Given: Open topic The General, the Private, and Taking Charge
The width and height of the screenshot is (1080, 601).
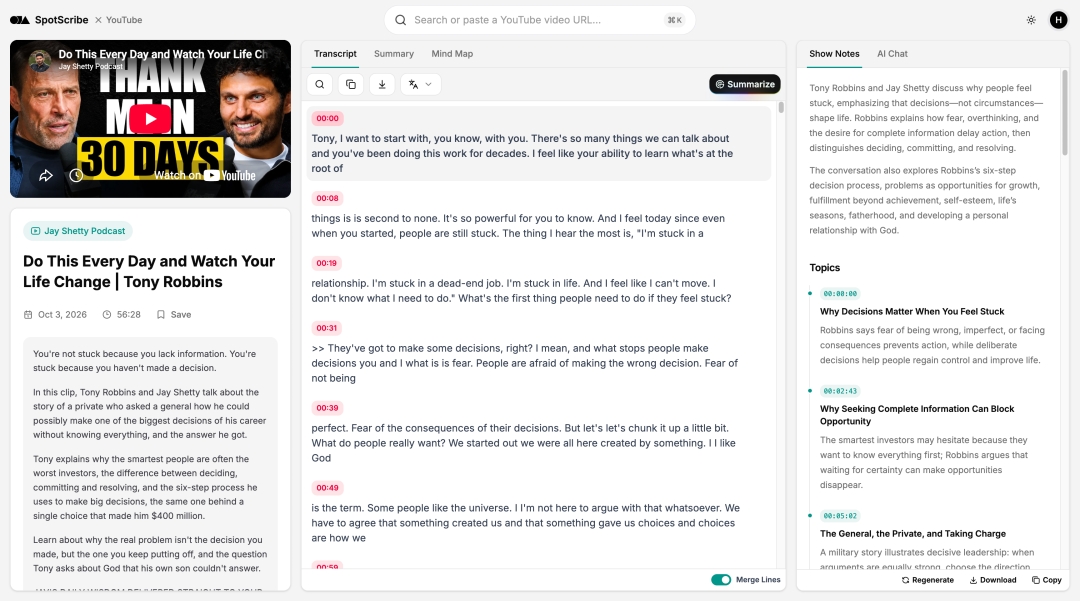Looking at the screenshot, I should [913, 534].
